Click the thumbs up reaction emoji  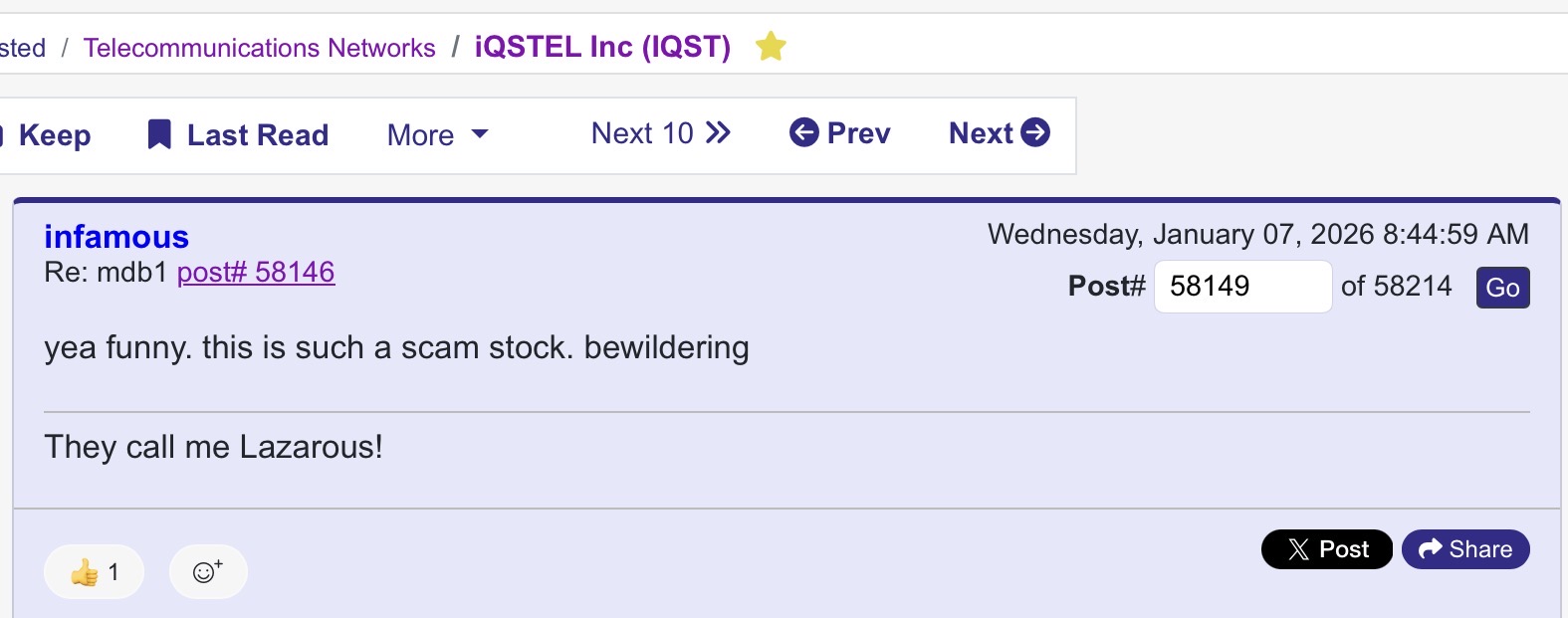[85, 572]
